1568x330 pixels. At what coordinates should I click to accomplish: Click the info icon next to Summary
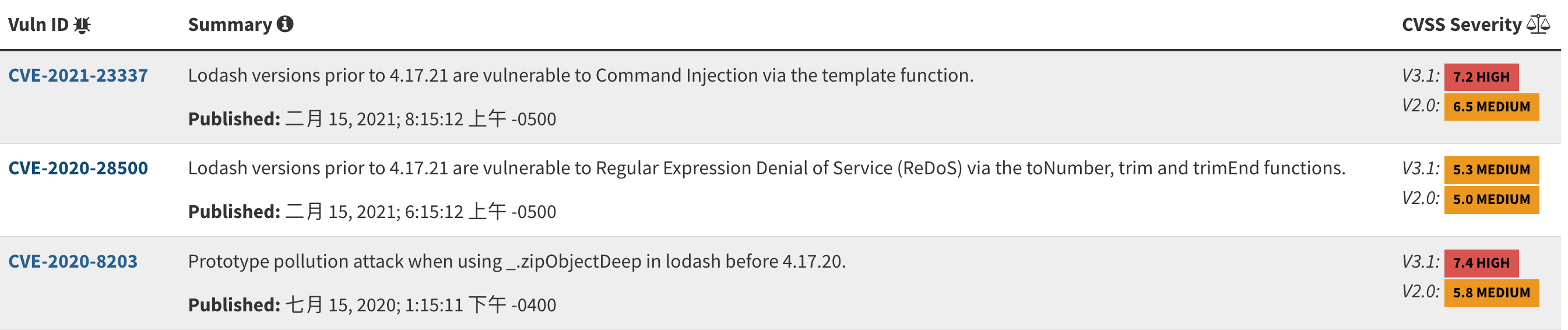pos(285,24)
